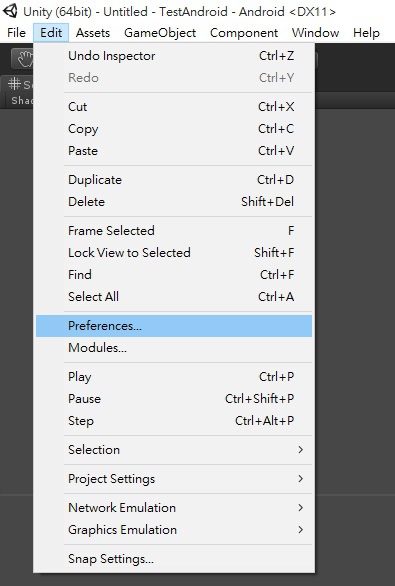Select Frame Selected menu item
This screenshot has width=395, height=586.
coord(174,231)
